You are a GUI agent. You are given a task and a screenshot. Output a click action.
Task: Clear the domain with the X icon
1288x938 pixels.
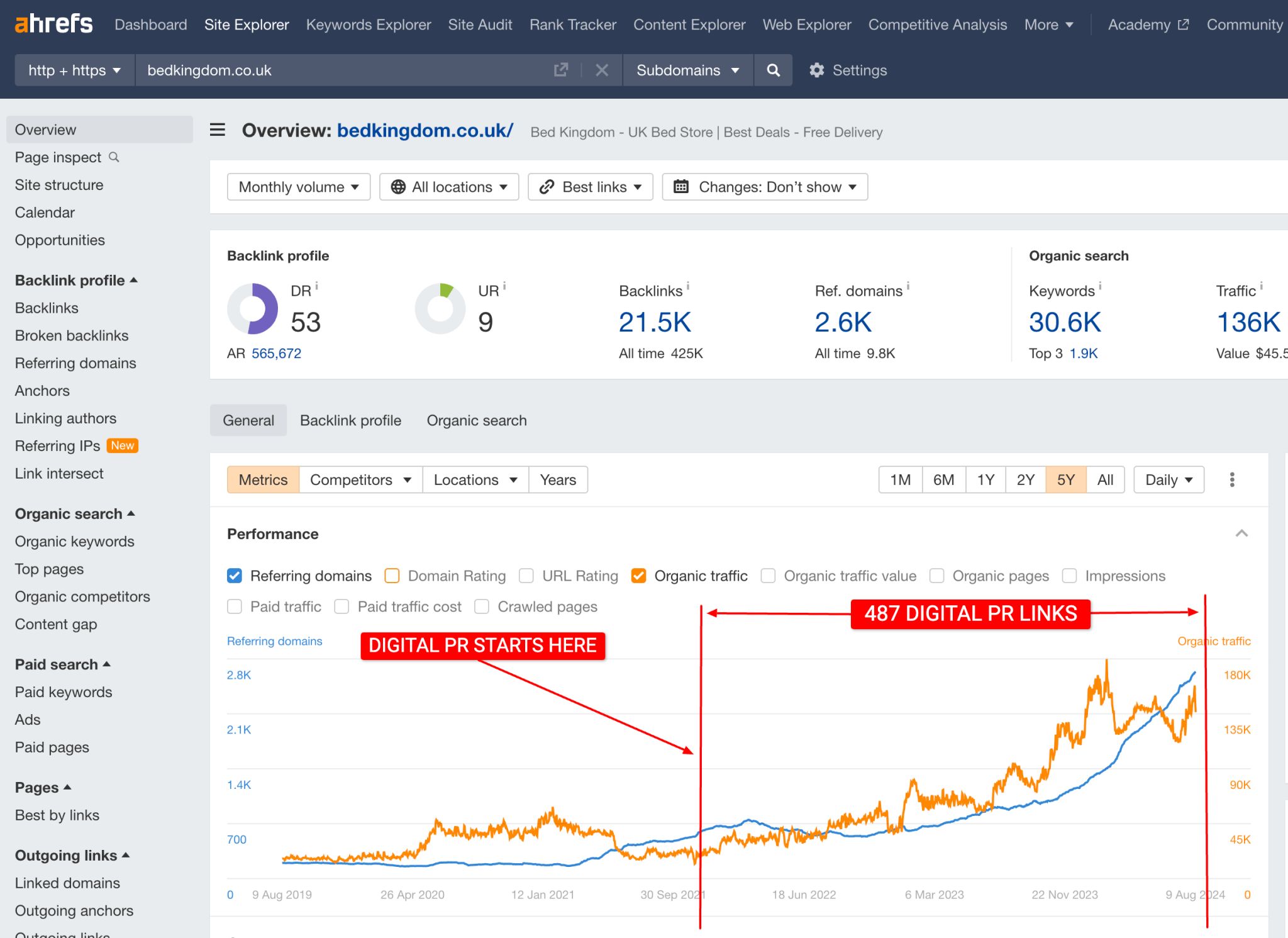602,70
